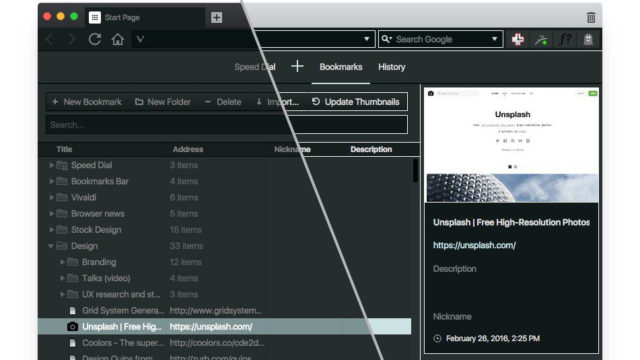640x360 pixels.
Task: Add a new tab with plus icon
Action: [216, 17]
